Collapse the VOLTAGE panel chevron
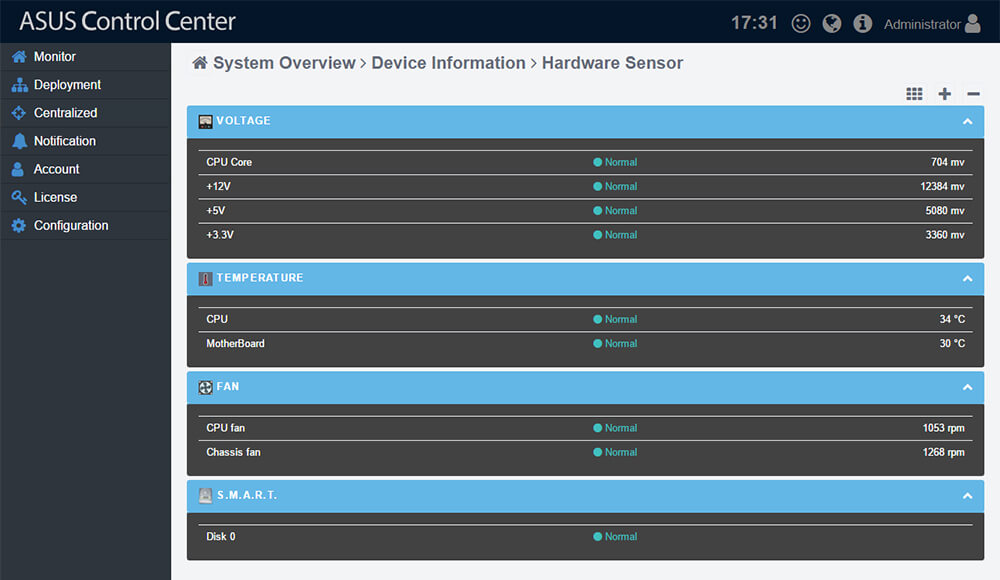 [967, 120]
